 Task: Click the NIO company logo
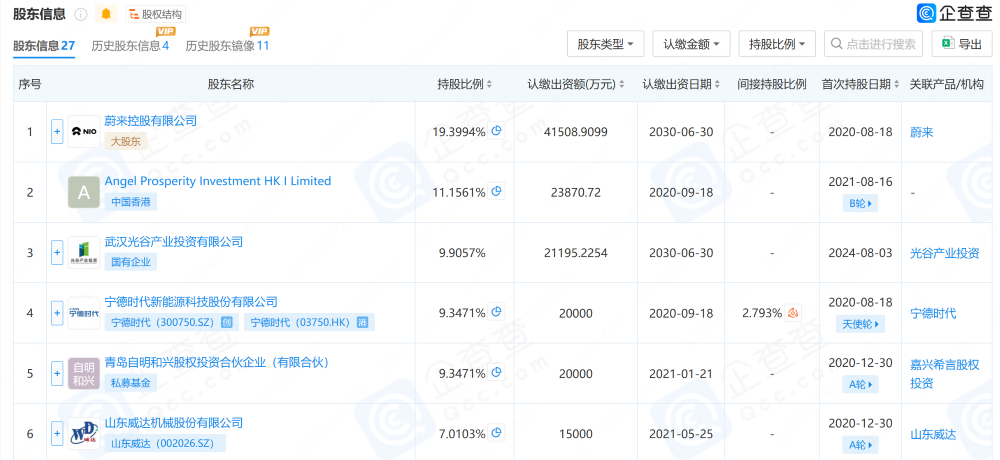tap(84, 131)
